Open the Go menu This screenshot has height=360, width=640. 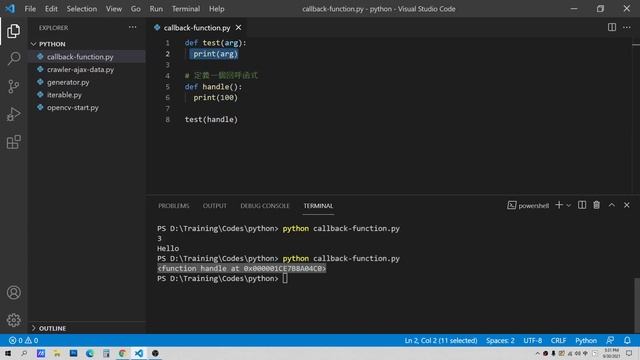(136, 9)
